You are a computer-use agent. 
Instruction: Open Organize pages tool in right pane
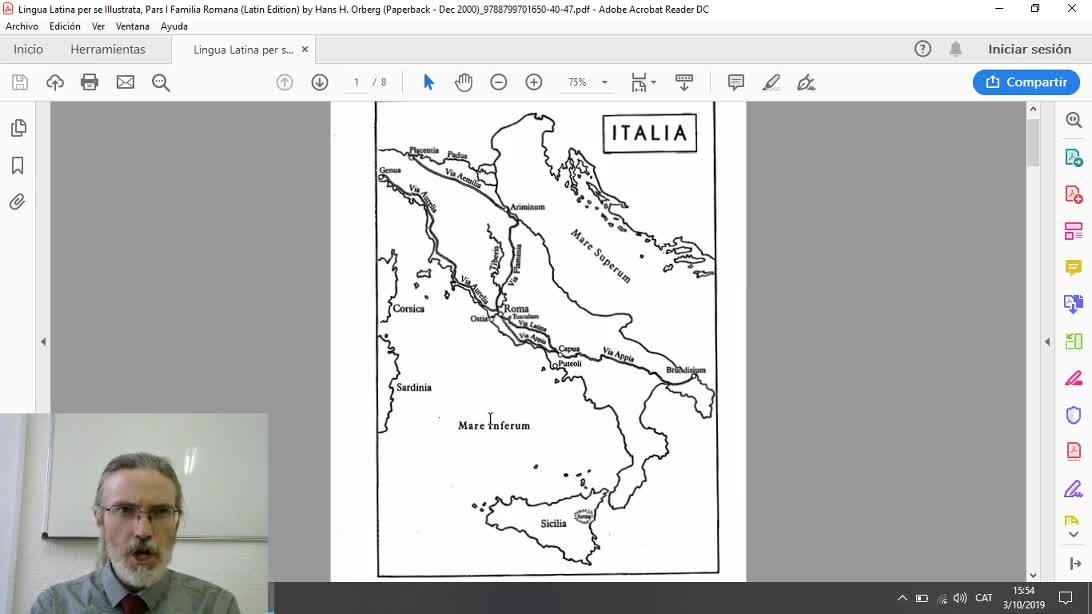point(1073,230)
